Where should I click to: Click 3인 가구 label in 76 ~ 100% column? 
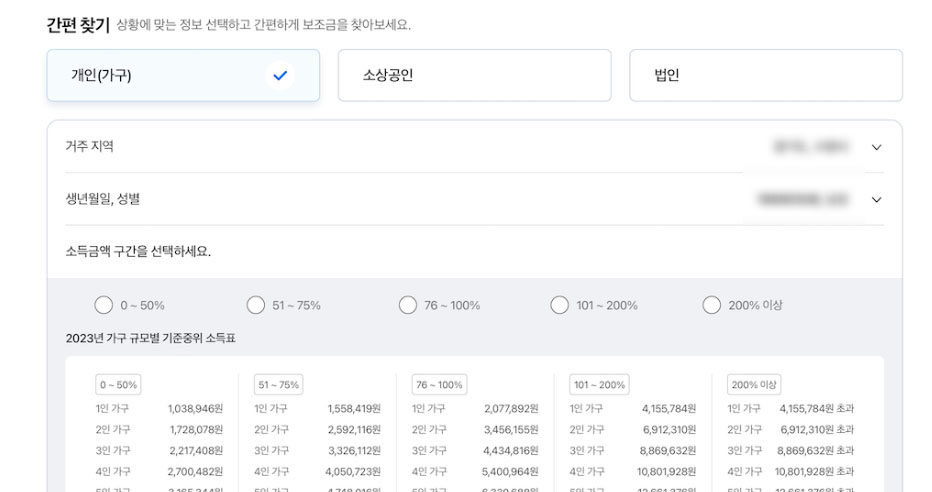coord(429,450)
